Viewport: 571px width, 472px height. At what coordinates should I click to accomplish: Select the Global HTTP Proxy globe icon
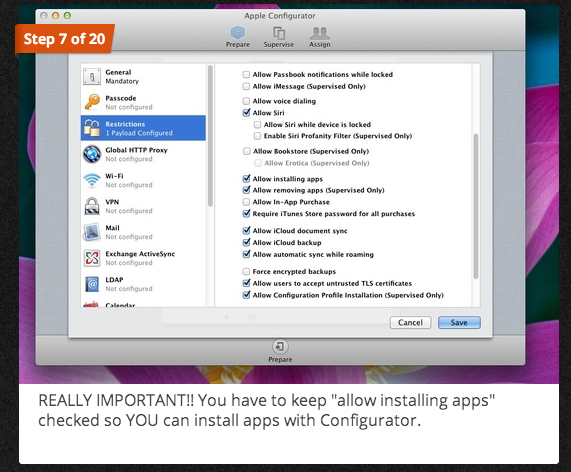click(92, 154)
